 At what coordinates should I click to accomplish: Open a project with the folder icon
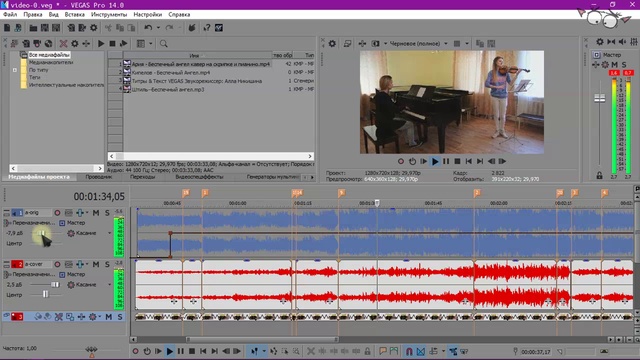[x=33, y=28]
